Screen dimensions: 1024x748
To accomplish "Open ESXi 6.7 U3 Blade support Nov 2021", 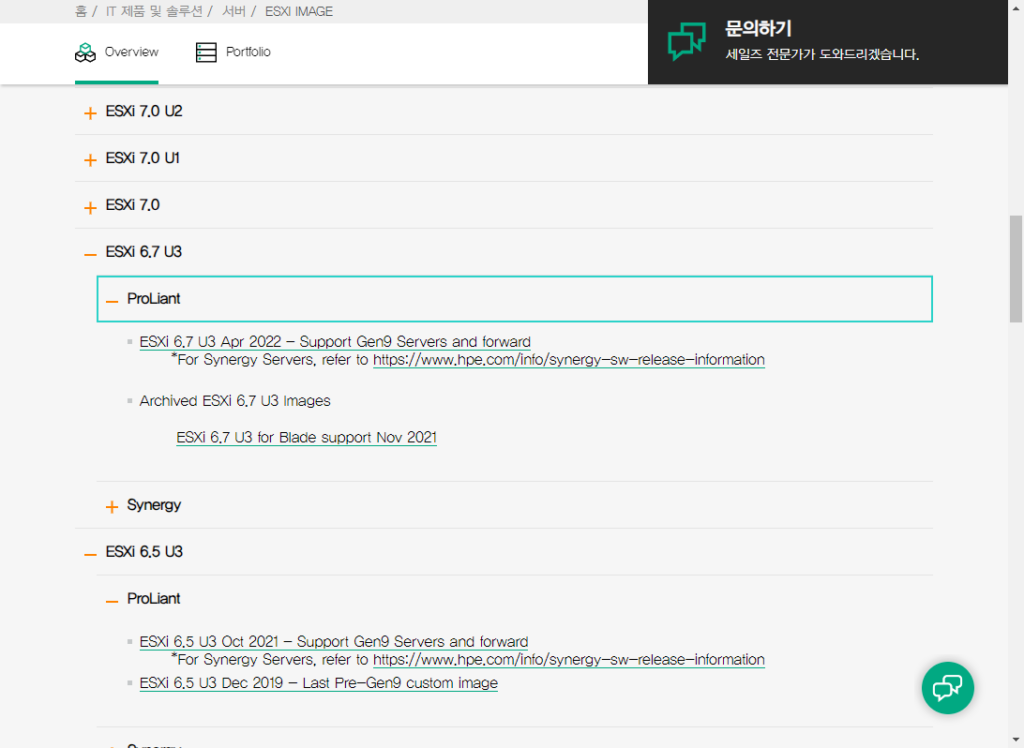I will point(306,438).
